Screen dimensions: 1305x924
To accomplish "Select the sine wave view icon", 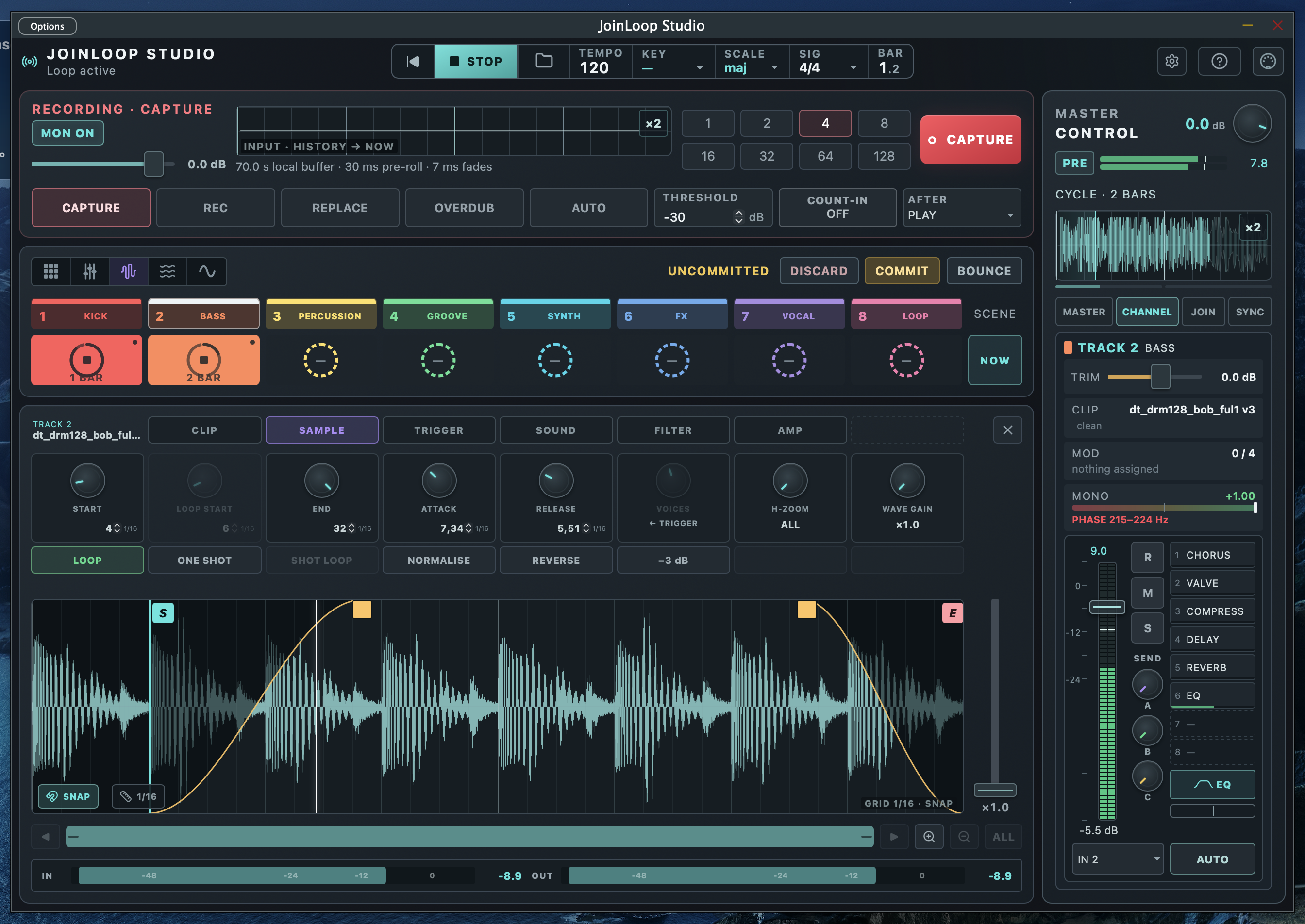I will (x=207, y=271).
